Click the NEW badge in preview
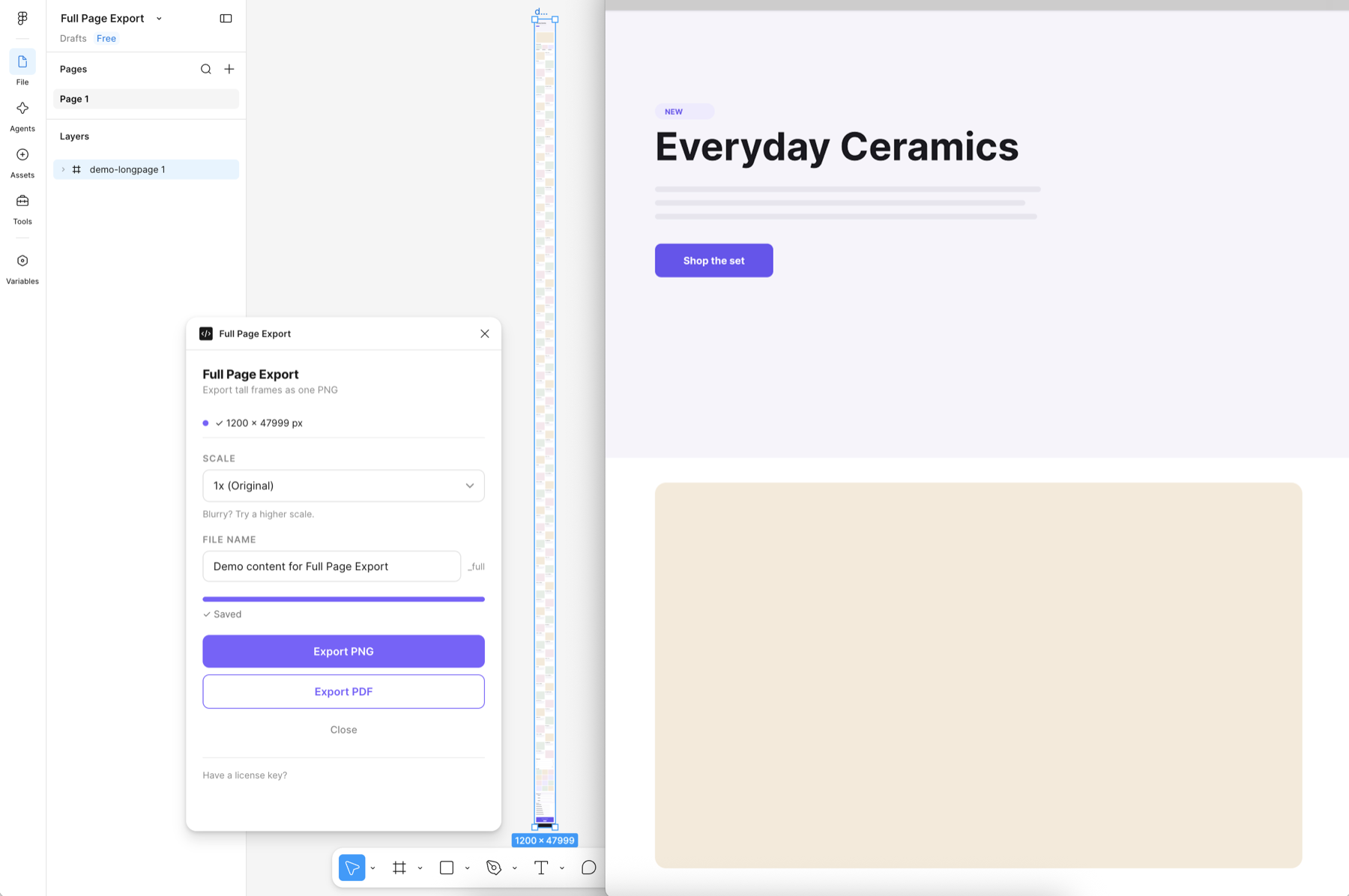This screenshot has width=1349, height=896. click(684, 112)
